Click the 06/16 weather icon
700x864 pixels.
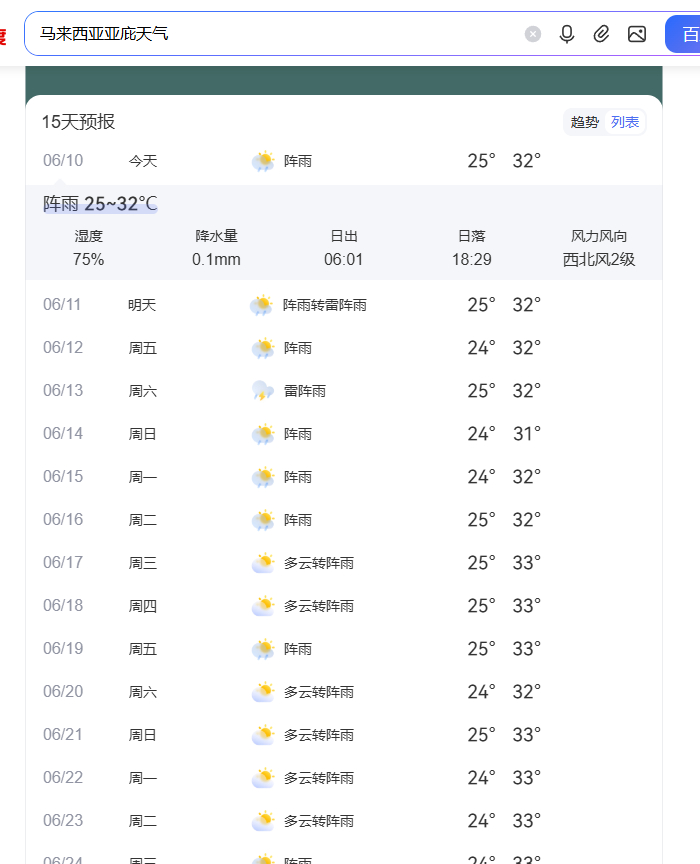coord(263,520)
